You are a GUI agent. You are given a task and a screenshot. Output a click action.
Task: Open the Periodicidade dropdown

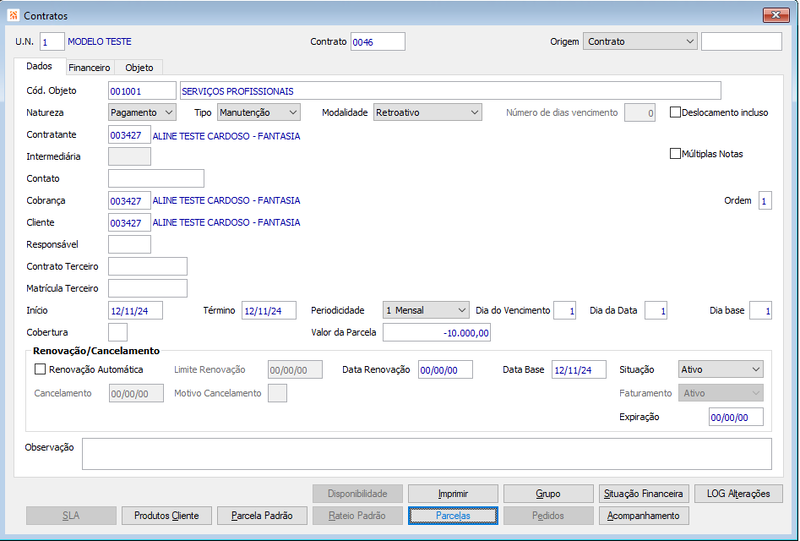click(x=426, y=310)
